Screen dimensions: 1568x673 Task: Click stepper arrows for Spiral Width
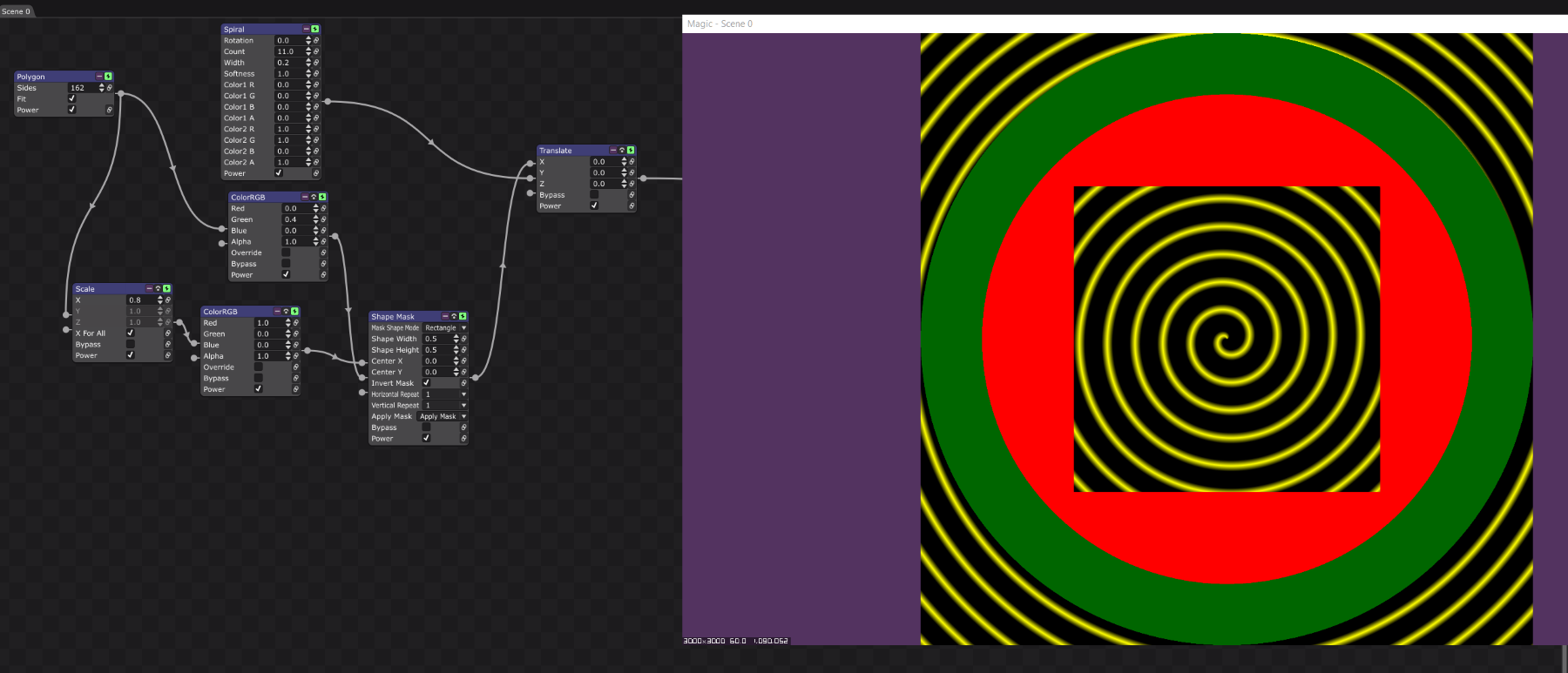point(308,63)
